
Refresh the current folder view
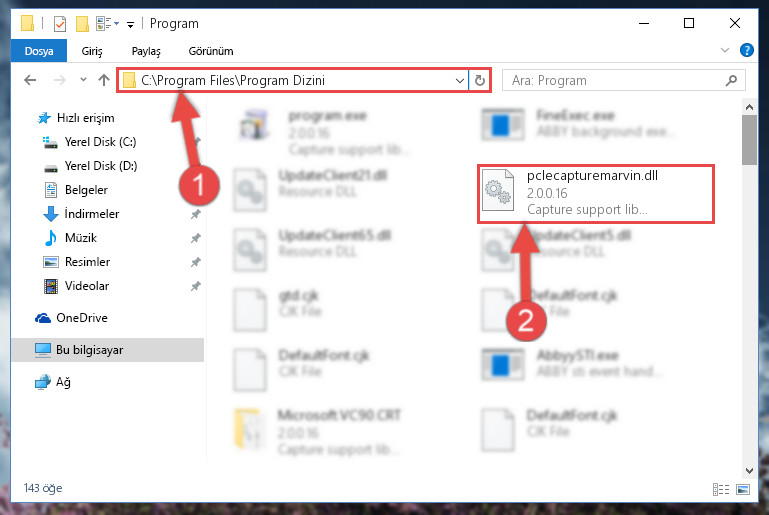pyautogui.click(x=480, y=80)
